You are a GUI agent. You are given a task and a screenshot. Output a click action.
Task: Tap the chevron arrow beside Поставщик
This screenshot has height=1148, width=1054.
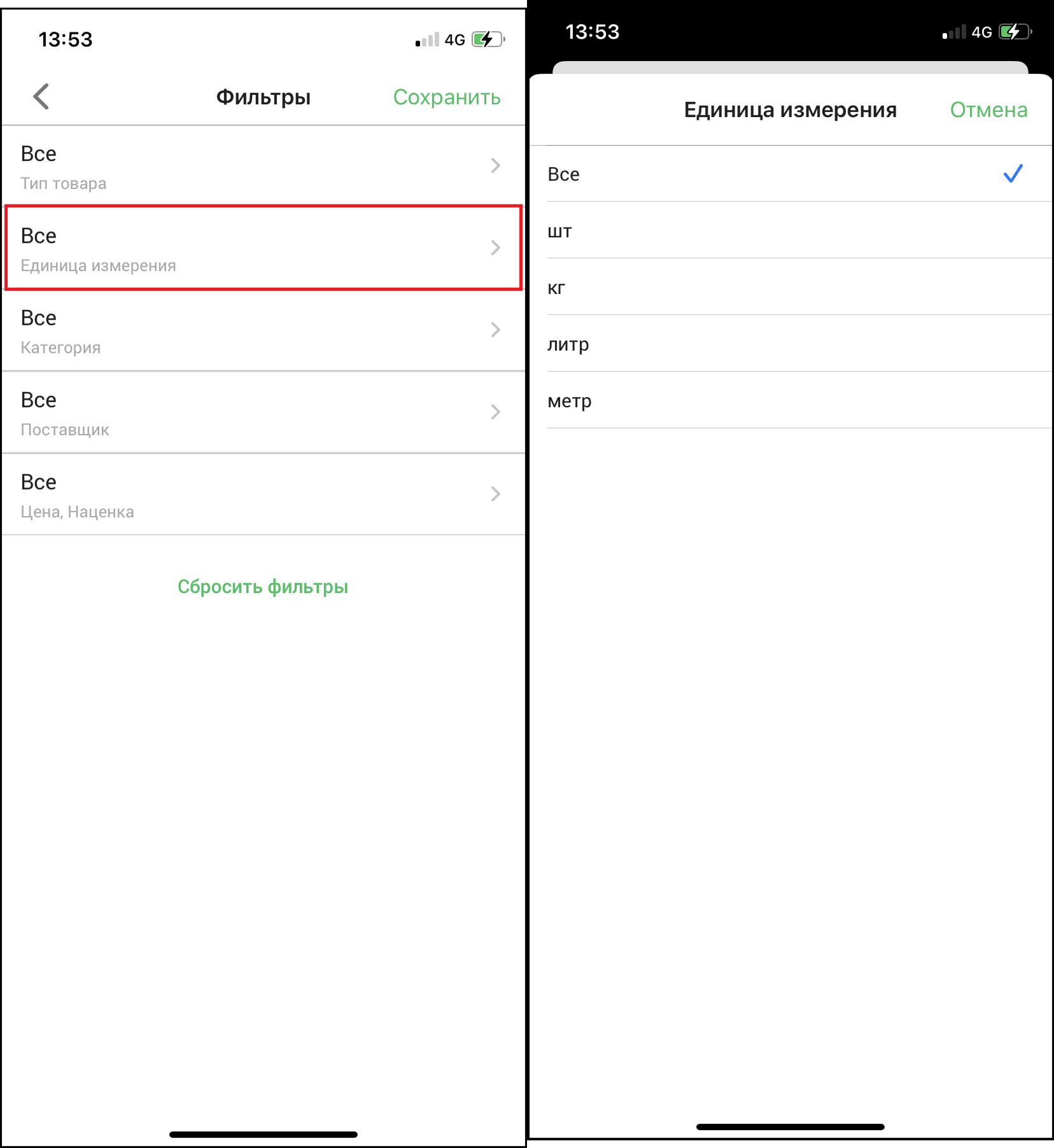point(496,412)
